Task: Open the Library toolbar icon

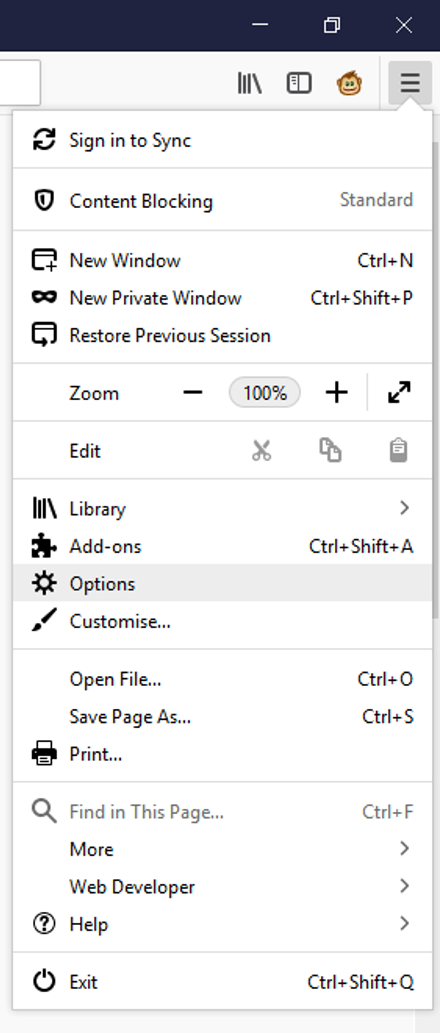Action: tap(250, 83)
